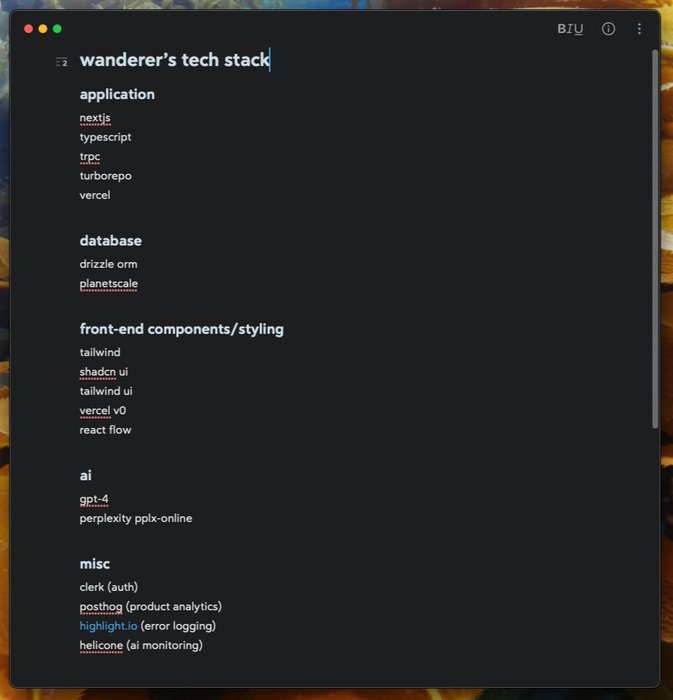Viewport: 673px width, 700px height.
Task: Click the 'front-end components/styling' heading
Action: click(x=181, y=329)
